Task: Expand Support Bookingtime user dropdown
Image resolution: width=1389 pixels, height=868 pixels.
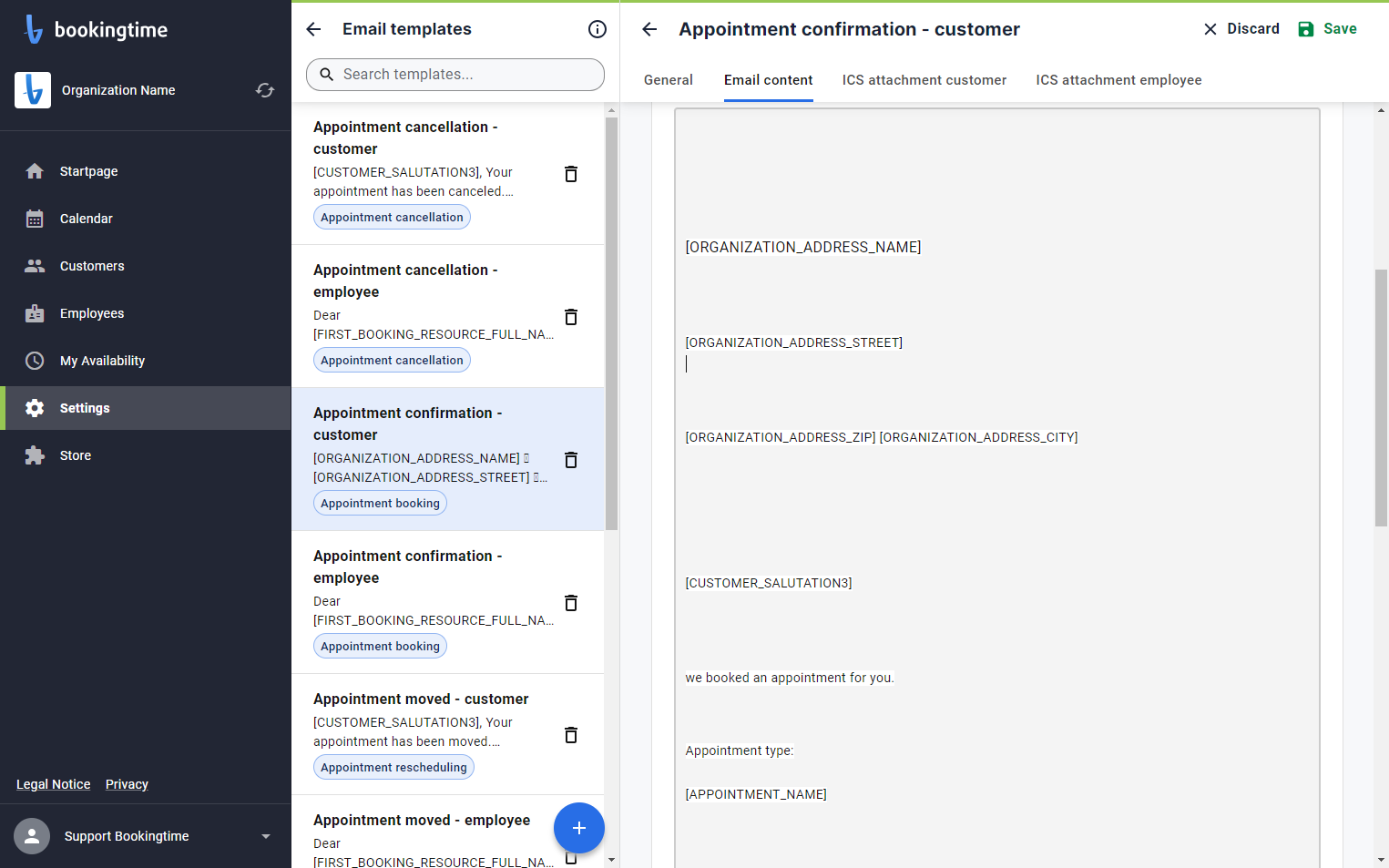Action: tap(266, 836)
